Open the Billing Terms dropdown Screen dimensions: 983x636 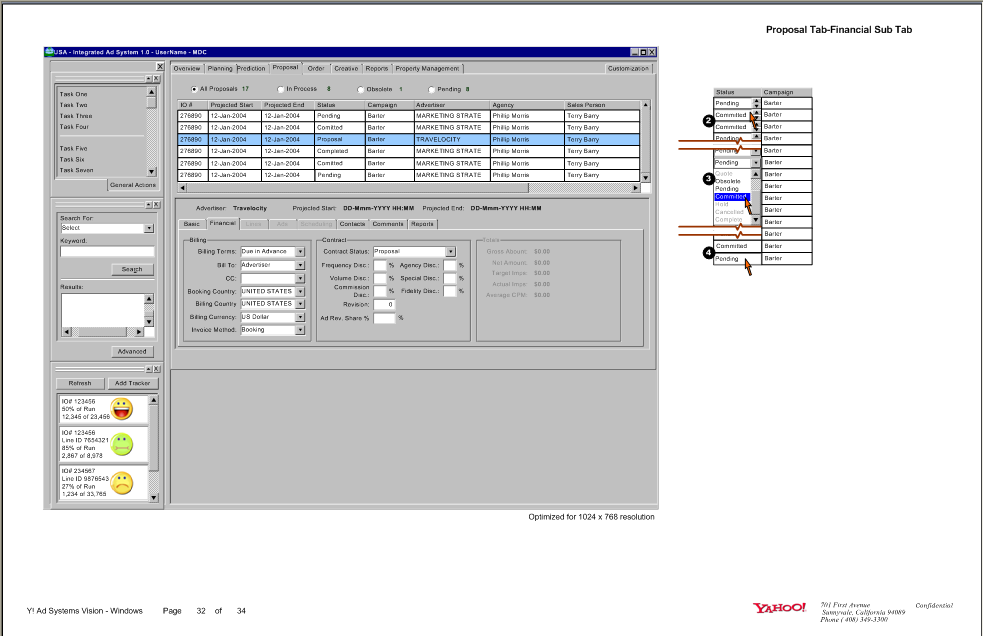click(x=301, y=252)
